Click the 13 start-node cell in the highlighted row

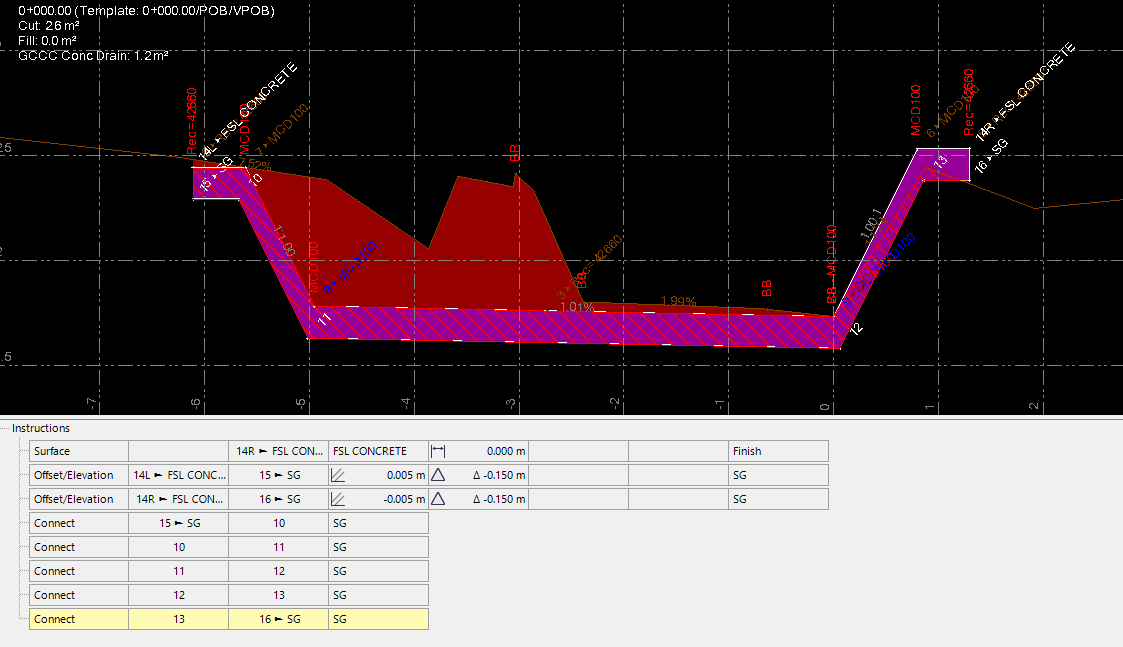pos(178,619)
